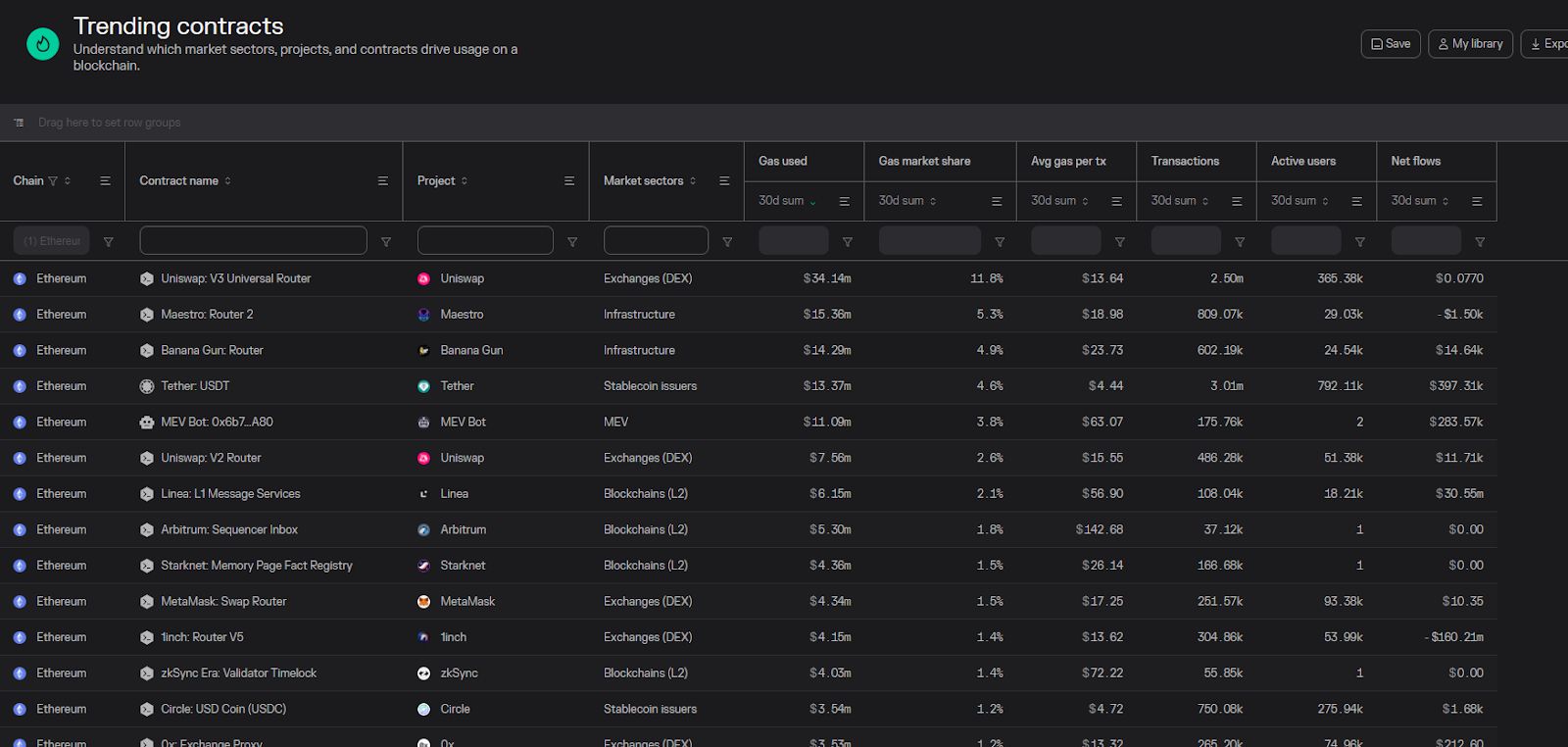This screenshot has height=747, width=1568.
Task: Open My library
Action: pyautogui.click(x=1470, y=44)
